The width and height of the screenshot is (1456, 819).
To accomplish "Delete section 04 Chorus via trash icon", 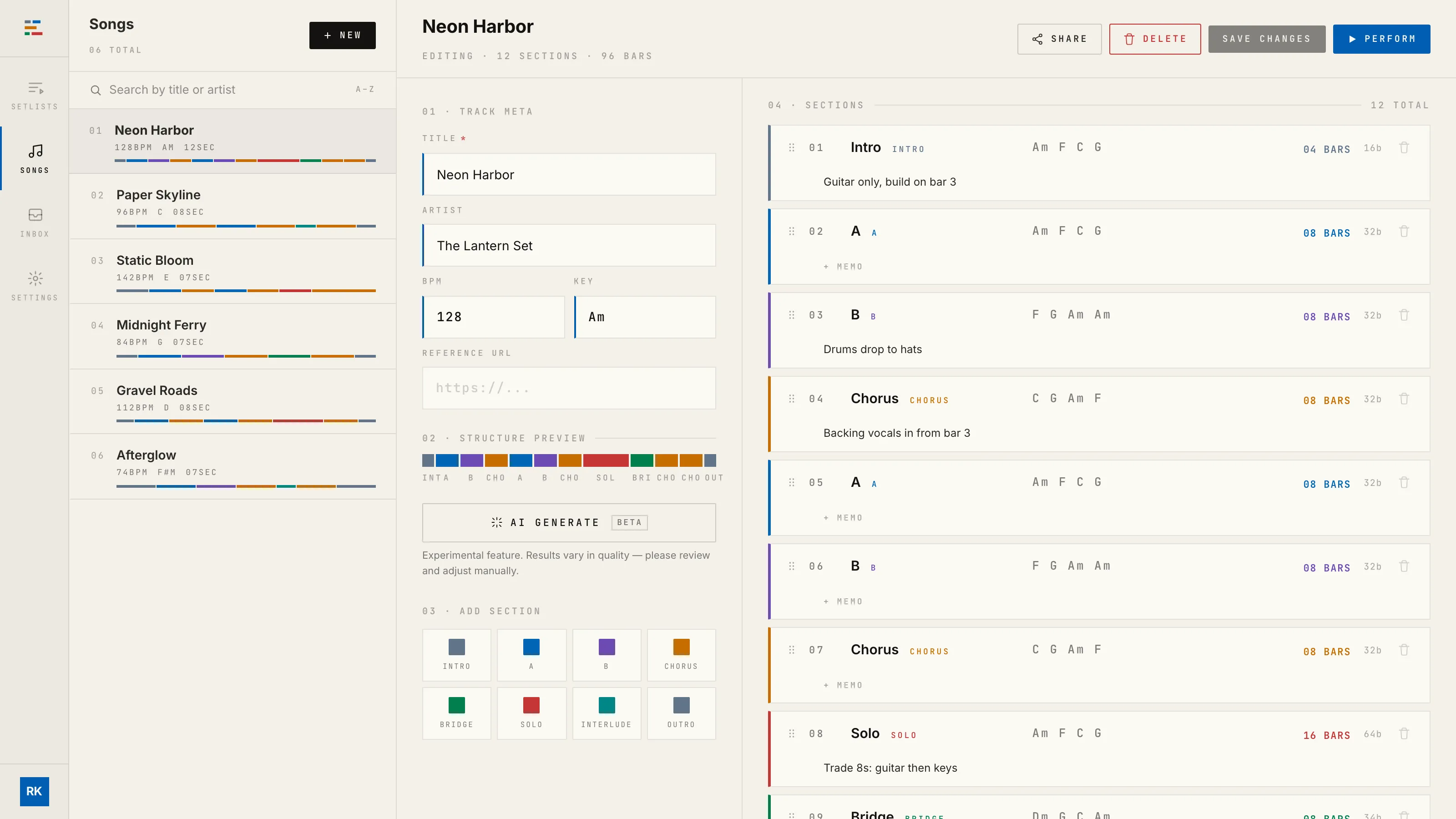I will [1404, 399].
